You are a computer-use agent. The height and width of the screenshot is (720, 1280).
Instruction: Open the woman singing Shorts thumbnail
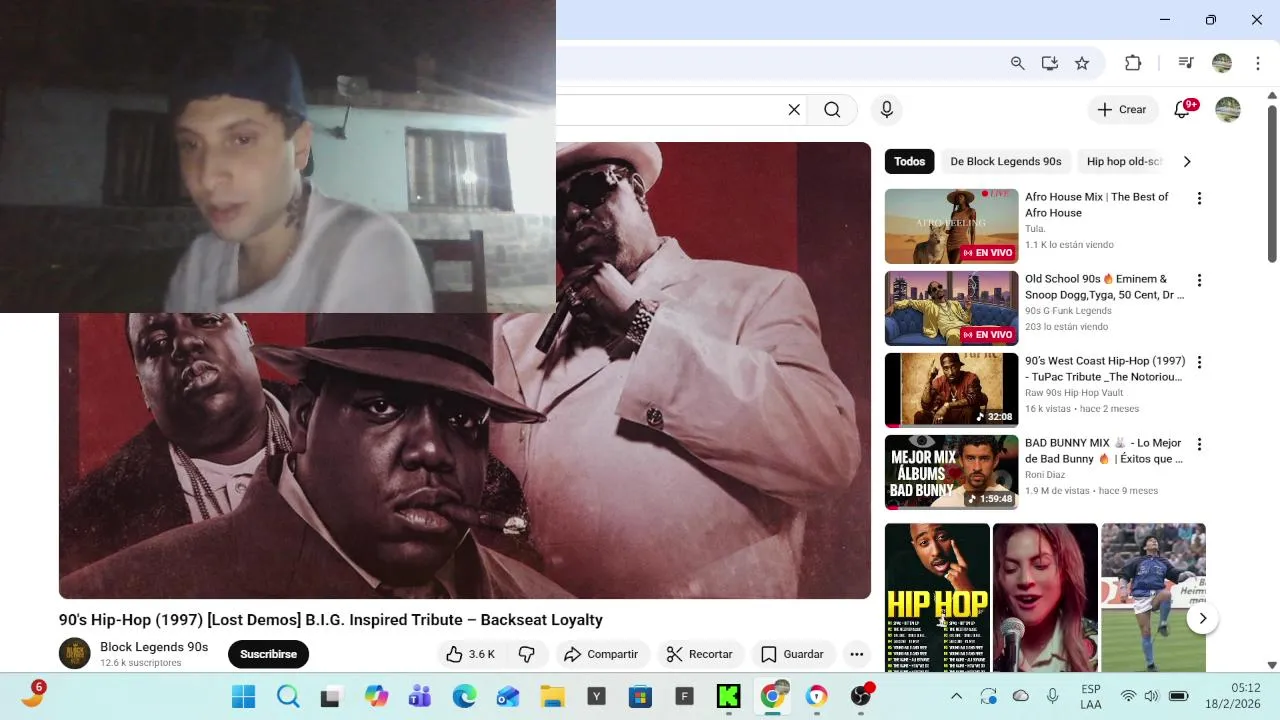pos(1045,597)
